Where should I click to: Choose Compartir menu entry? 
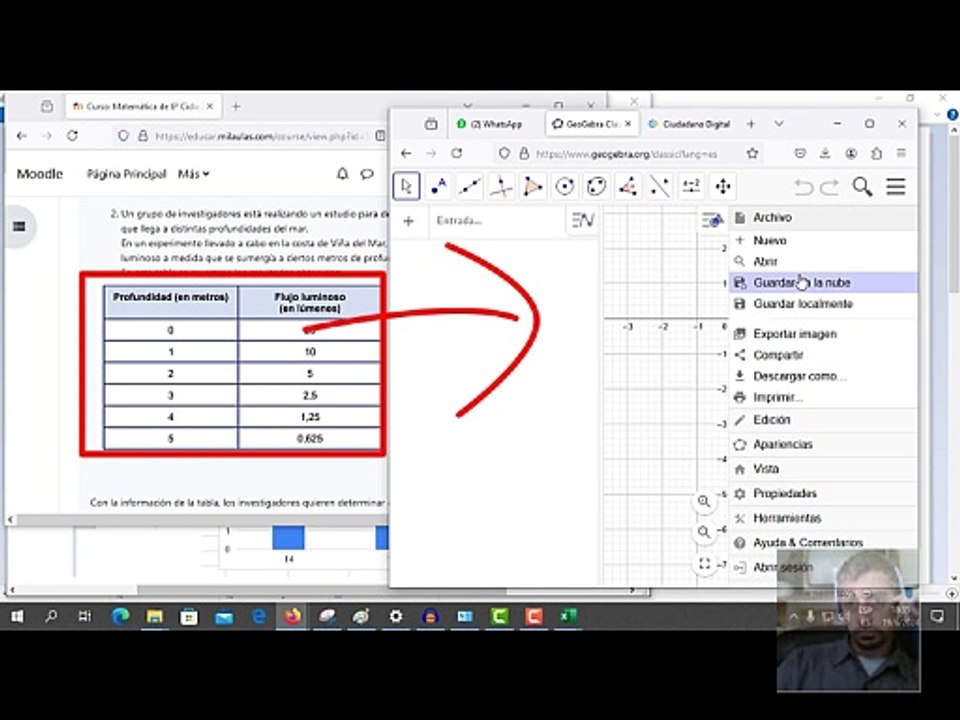pyautogui.click(x=823, y=355)
